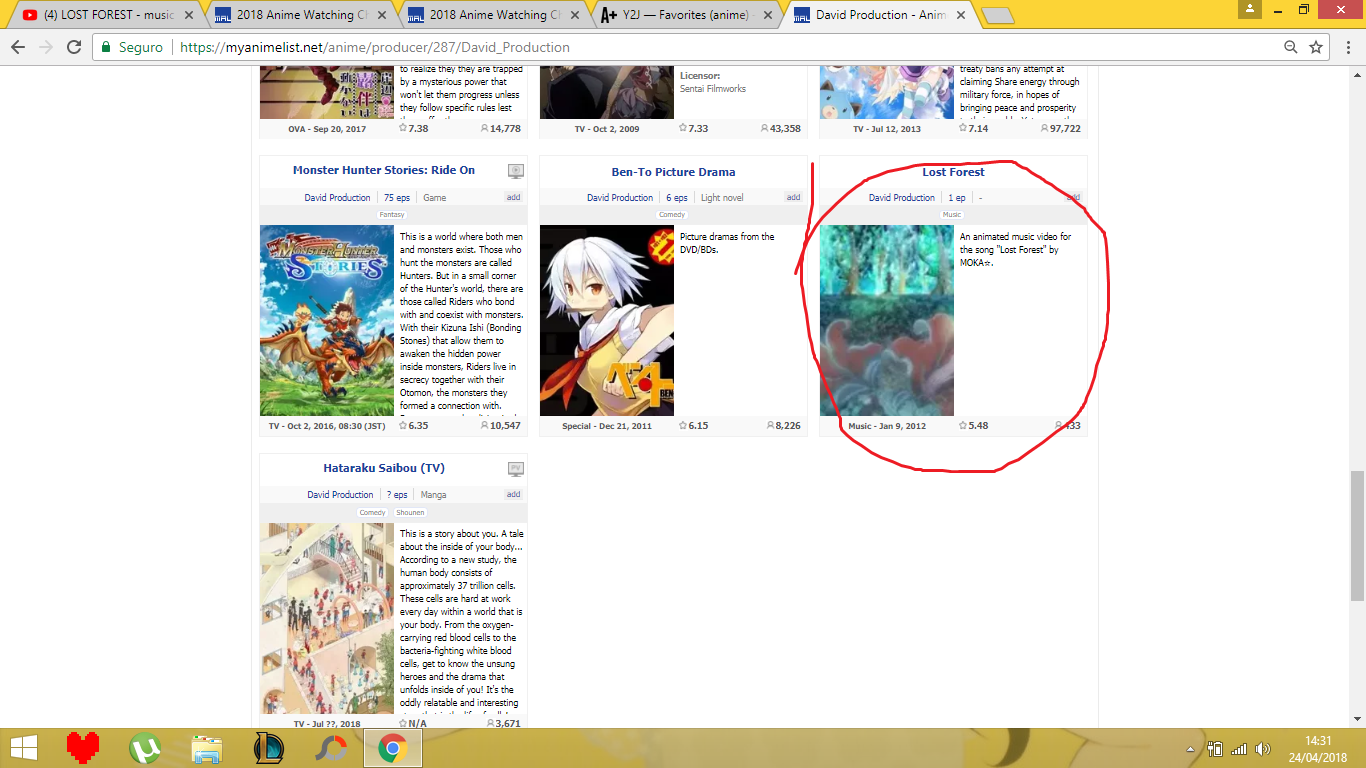Click David Production link under Lost Forest
1366x768 pixels.
[x=902, y=198]
